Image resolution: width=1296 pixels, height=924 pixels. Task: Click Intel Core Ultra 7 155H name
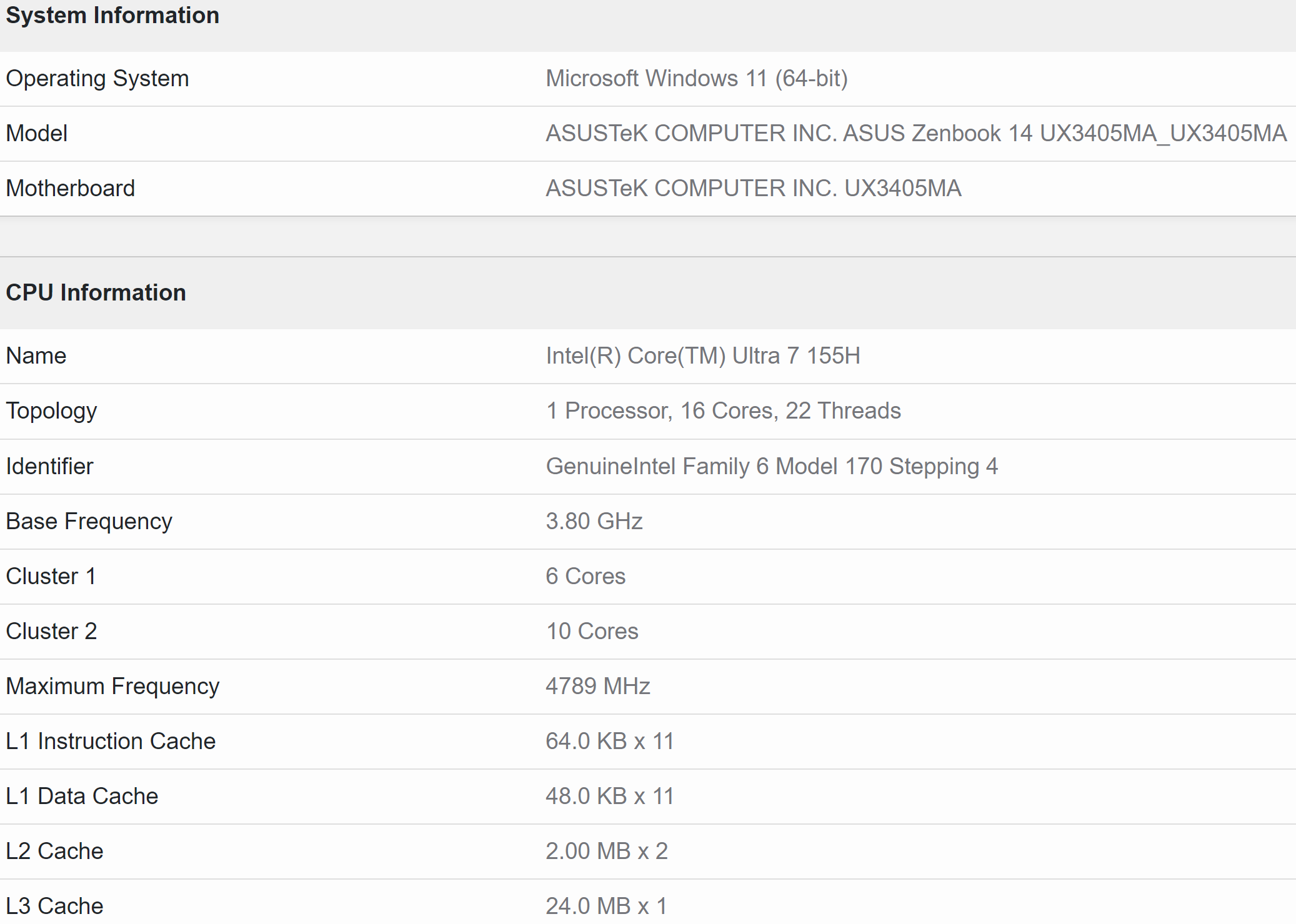(x=702, y=356)
